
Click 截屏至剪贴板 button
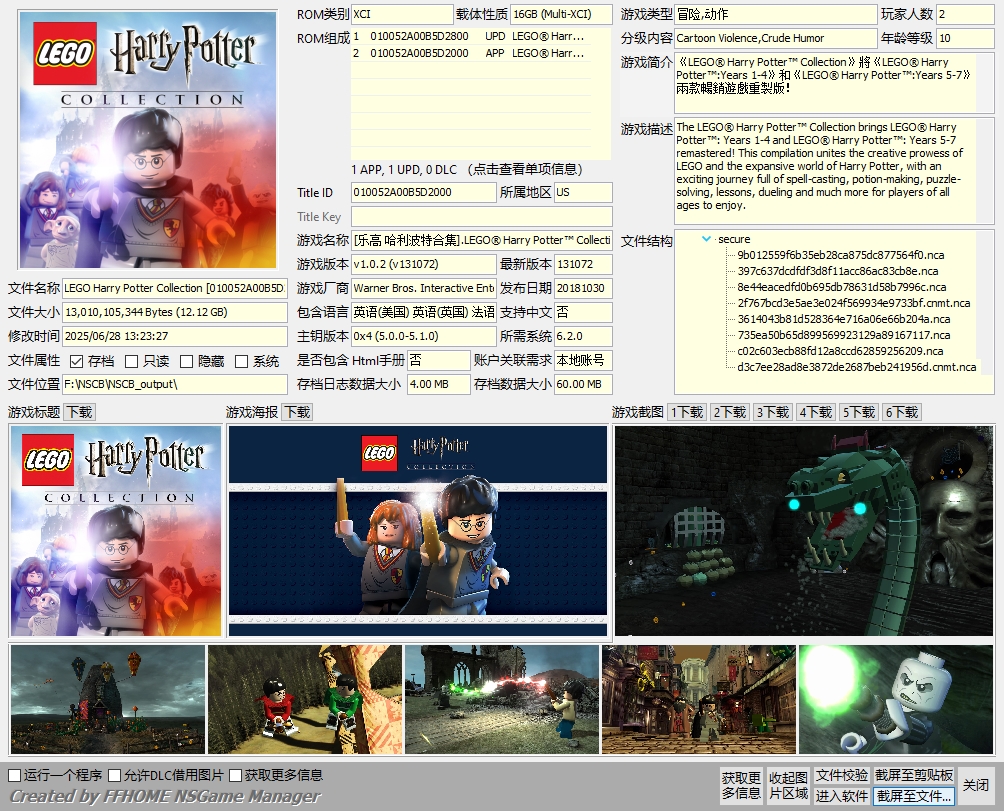pos(914,775)
